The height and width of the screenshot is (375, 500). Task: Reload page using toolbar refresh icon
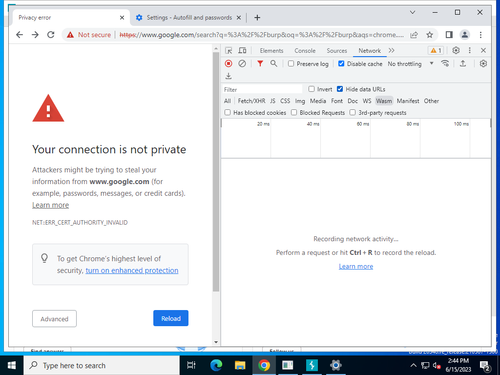tap(51, 35)
